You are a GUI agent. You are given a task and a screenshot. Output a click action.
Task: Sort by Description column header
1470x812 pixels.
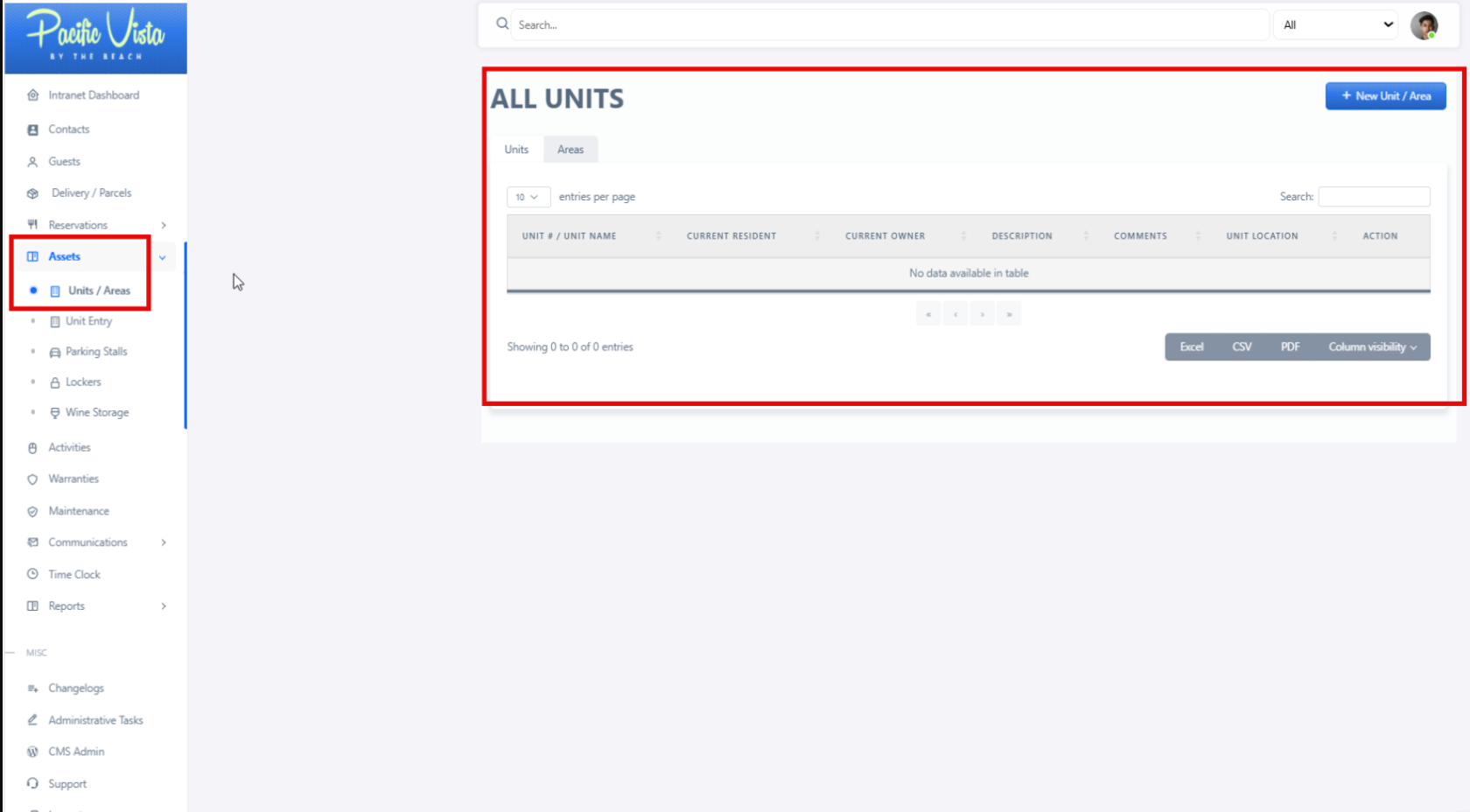(1037, 236)
